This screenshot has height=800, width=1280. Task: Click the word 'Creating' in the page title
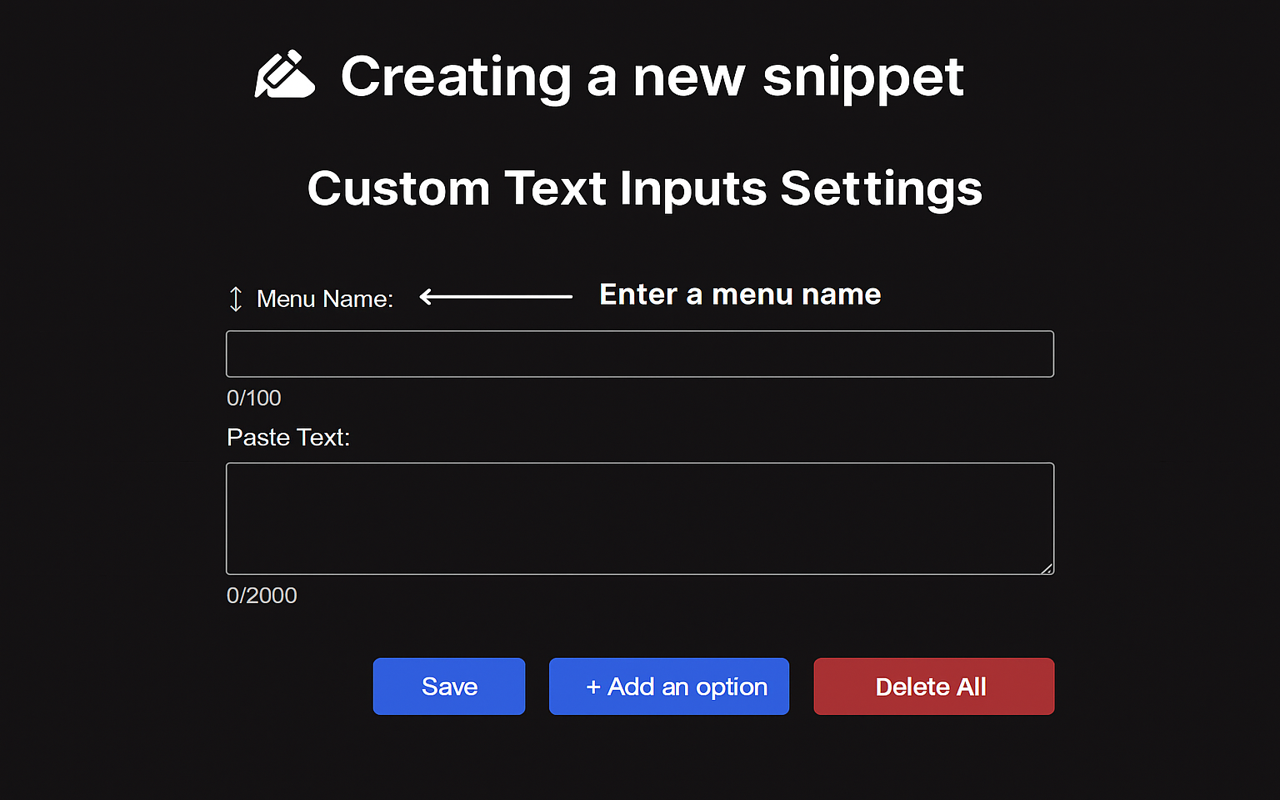457,77
